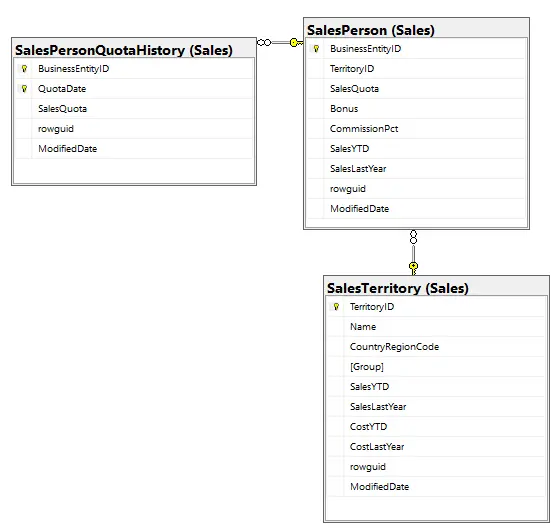Image resolution: width=551 pixels, height=528 pixels.
Task: Click the infinity symbol next to SalesPersonQuotaHistory
Action: [x=264, y=43]
